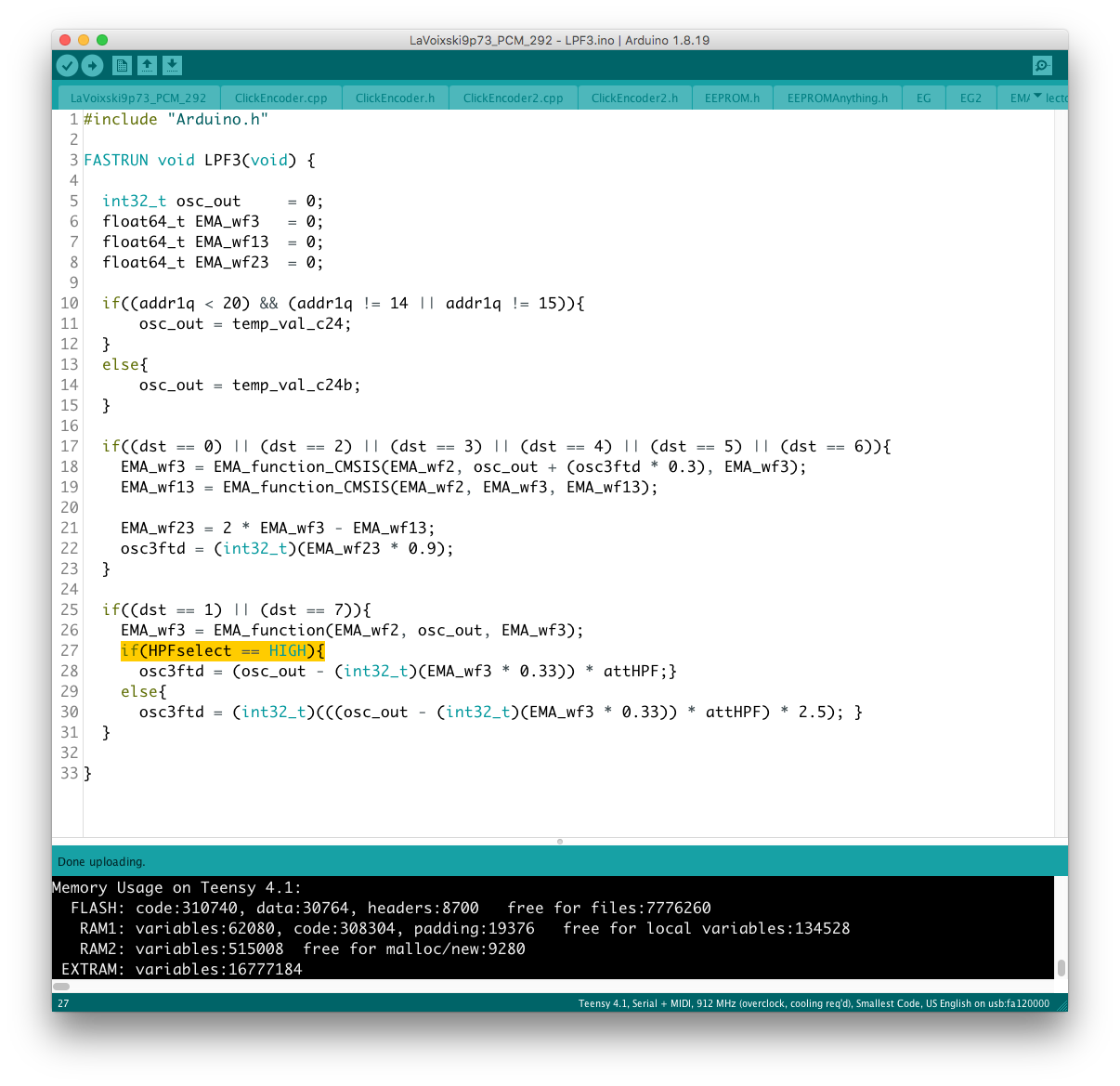Click the highlighted HPFselect line in editor

pos(222,651)
